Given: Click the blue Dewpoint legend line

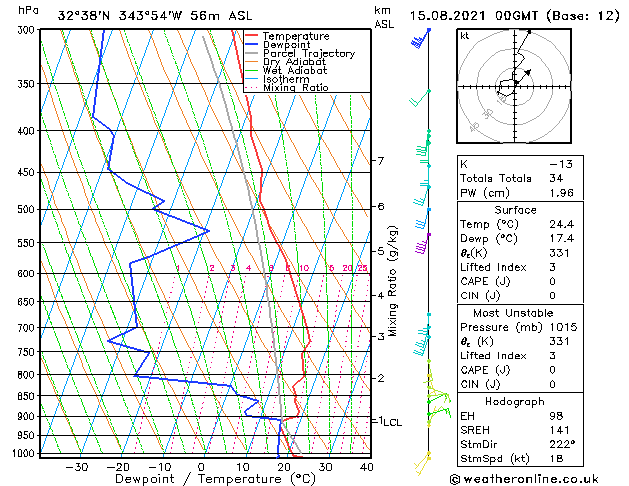Looking at the screenshot, I should click(x=252, y=45).
